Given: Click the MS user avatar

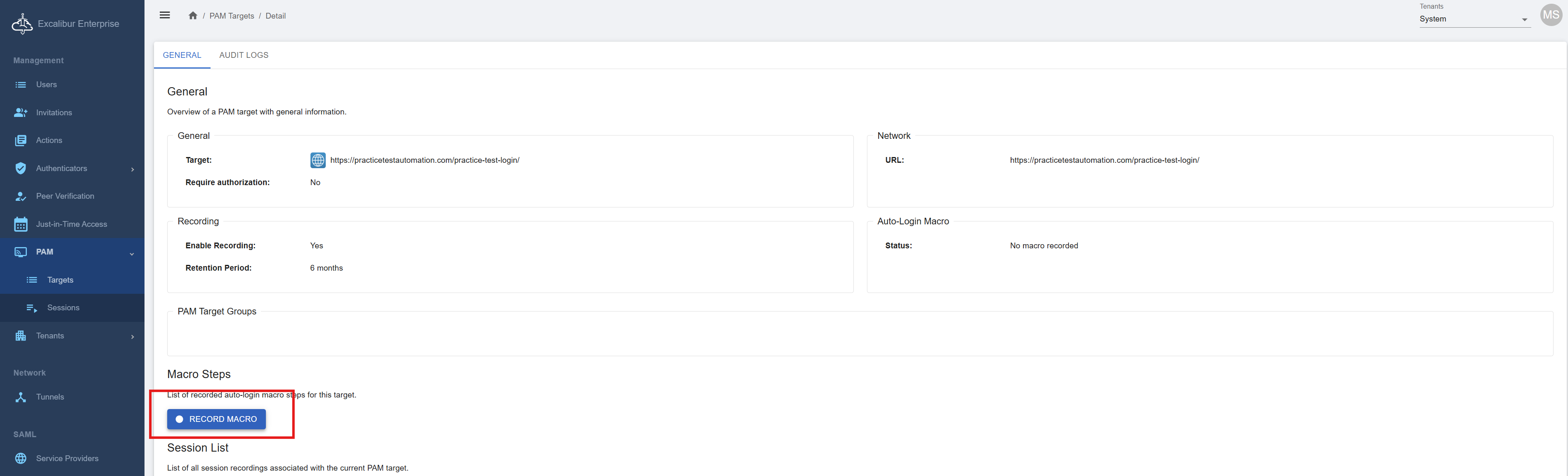Looking at the screenshot, I should pos(1550,15).
